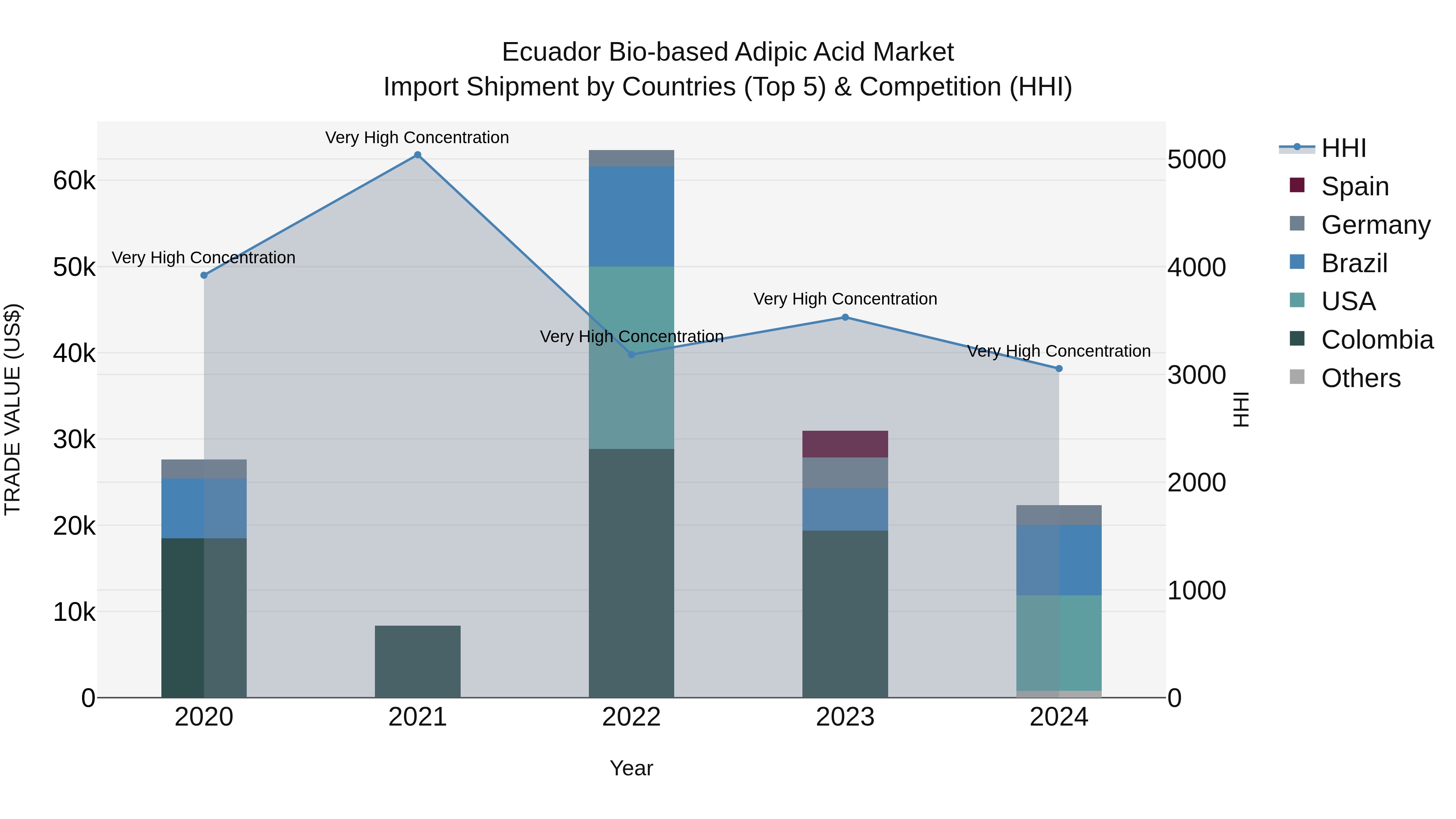Click the Spain maroon legend swatch
Image resolution: width=1456 pixels, height=819 pixels.
click(x=1297, y=185)
